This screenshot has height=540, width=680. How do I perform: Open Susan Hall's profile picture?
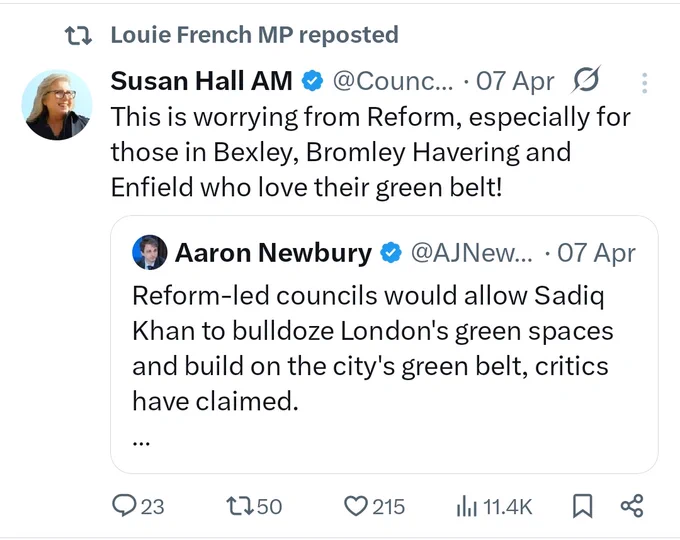tap(57, 105)
